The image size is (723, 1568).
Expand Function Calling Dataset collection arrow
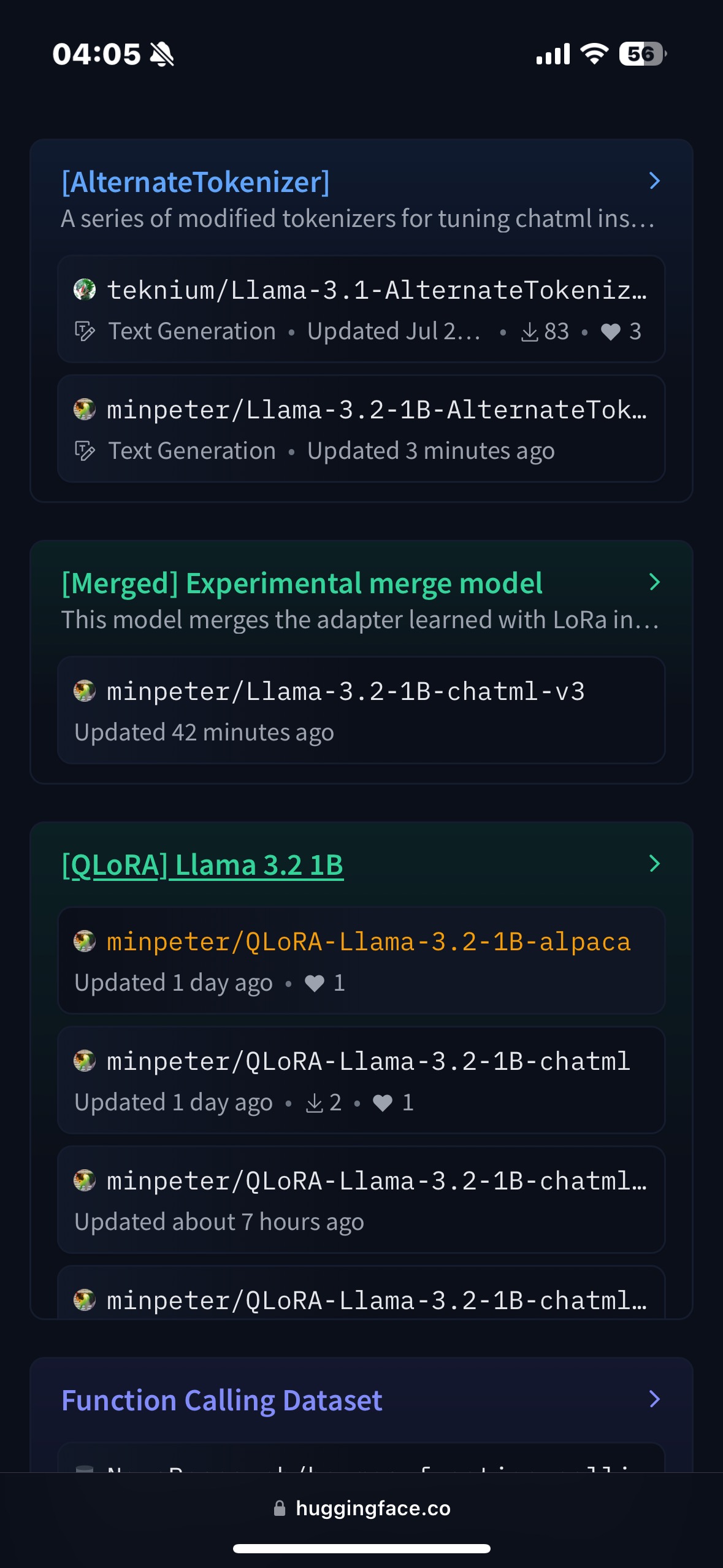coord(654,1399)
